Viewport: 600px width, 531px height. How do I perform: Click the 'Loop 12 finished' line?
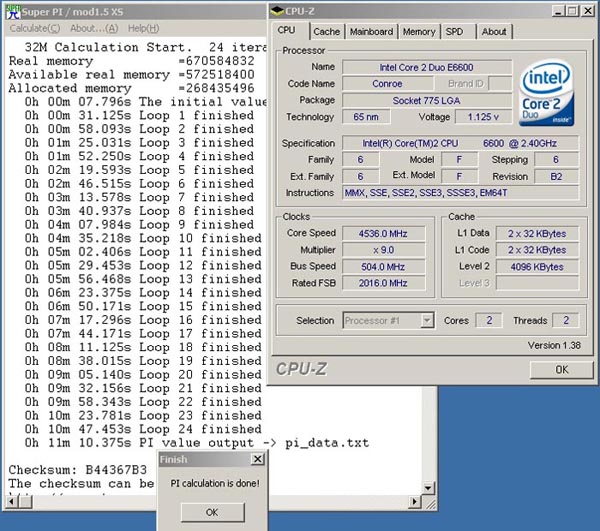click(143, 266)
